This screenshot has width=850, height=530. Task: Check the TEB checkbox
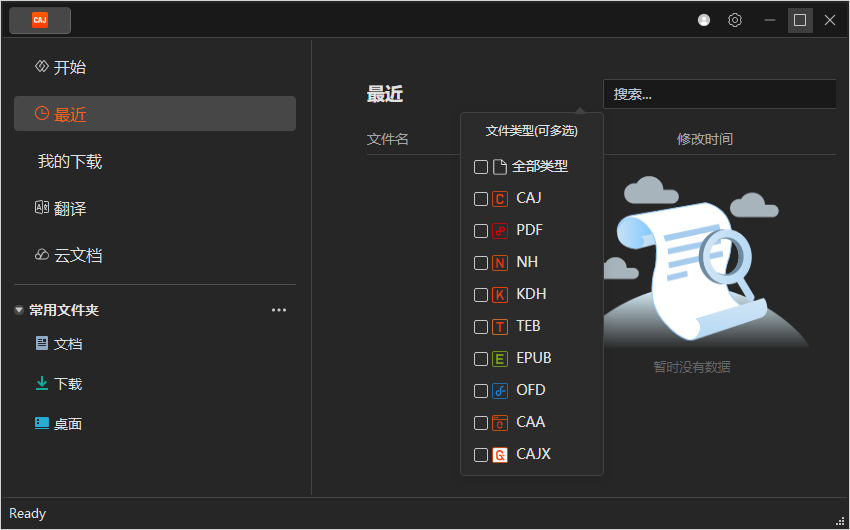481,327
